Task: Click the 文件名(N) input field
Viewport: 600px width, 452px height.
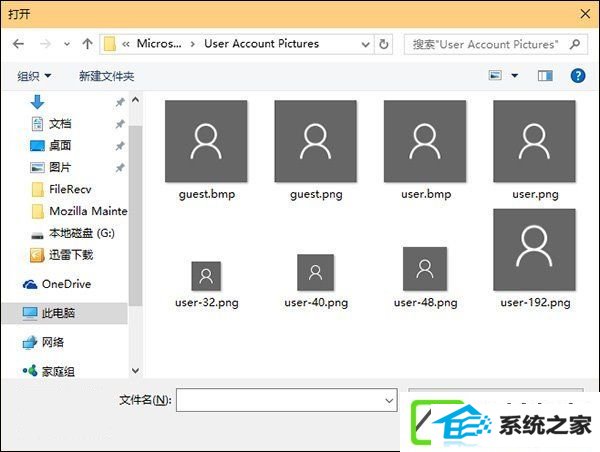Action: point(287,400)
